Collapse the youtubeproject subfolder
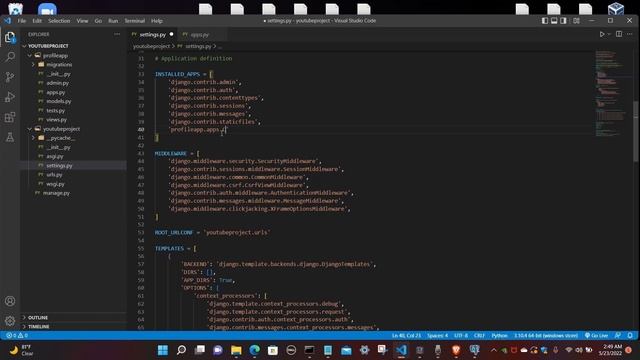 click(x=30, y=129)
